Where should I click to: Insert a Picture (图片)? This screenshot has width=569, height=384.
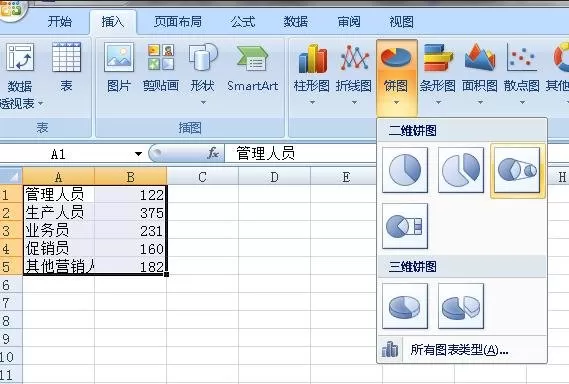(x=119, y=57)
